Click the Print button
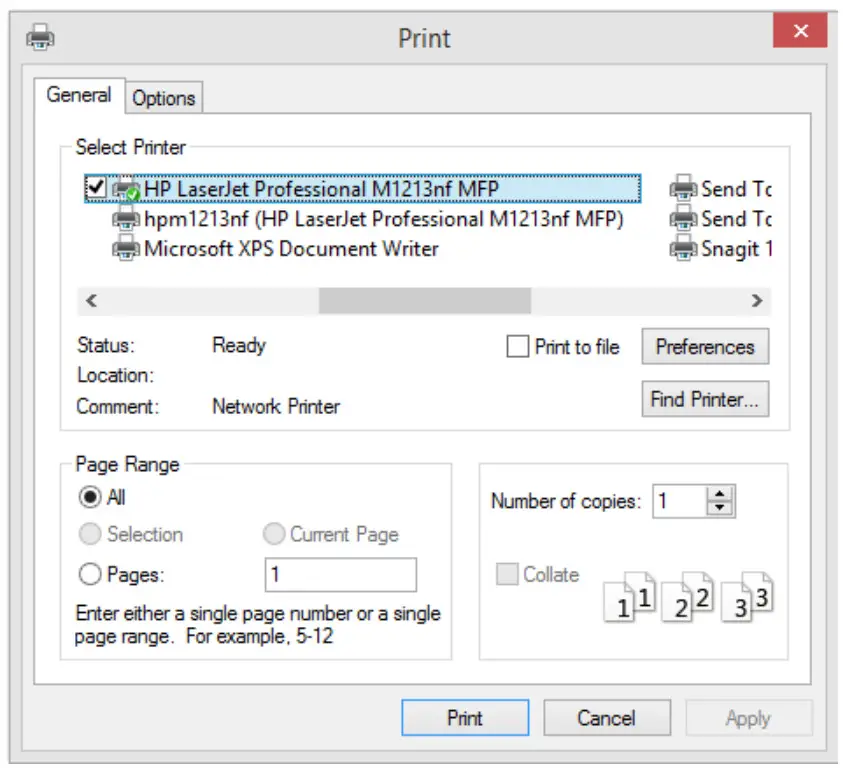The width and height of the screenshot is (843, 768). tap(464, 717)
